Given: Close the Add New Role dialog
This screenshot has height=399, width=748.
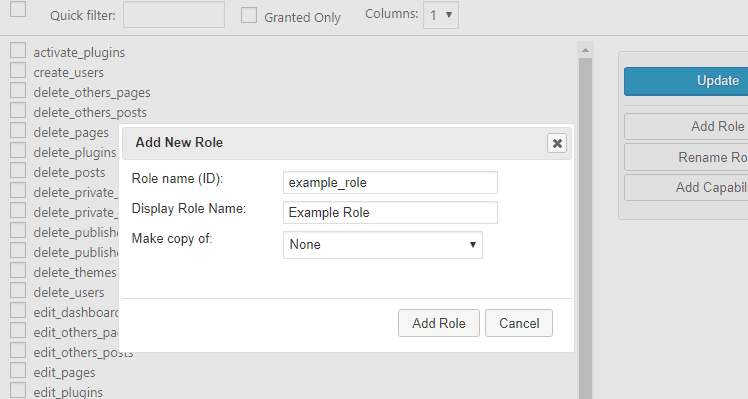Looking at the screenshot, I should [x=557, y=143].
